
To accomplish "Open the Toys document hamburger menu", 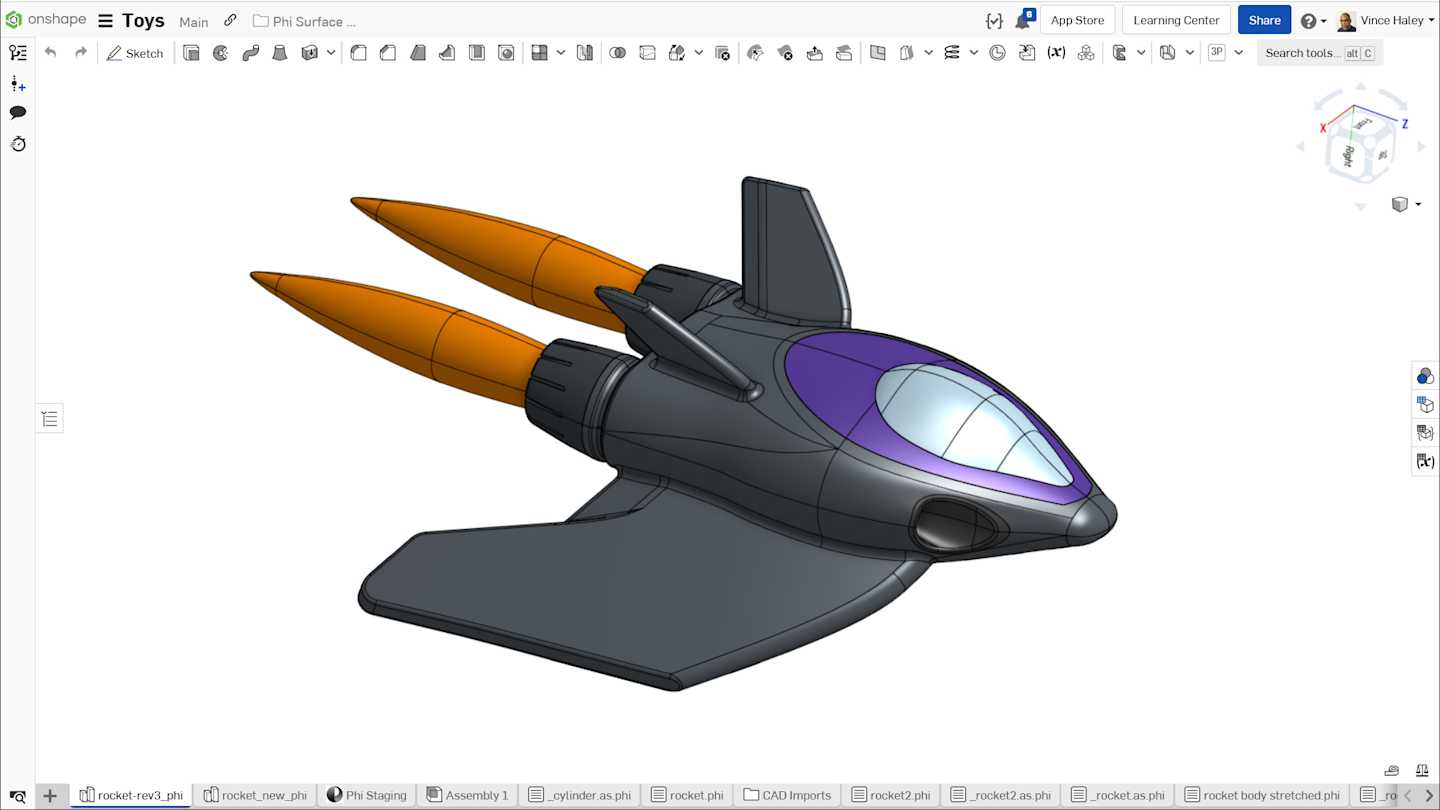I will (x=104, y=19).
